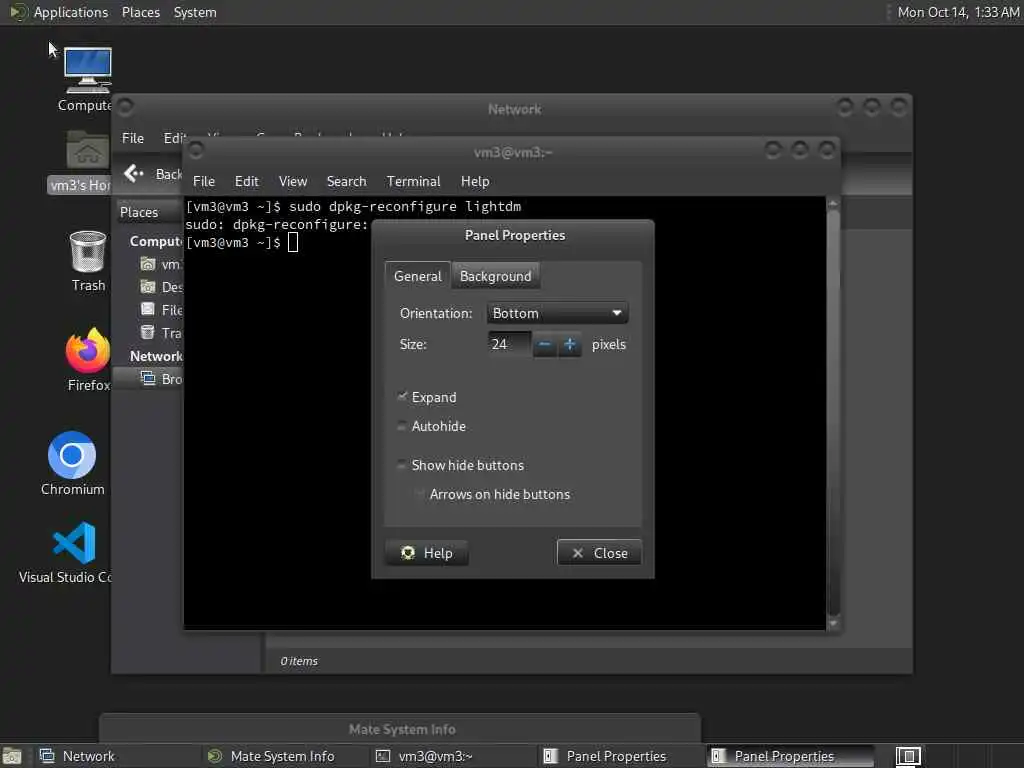Click the show desktop icon in bottom panel

12,757
